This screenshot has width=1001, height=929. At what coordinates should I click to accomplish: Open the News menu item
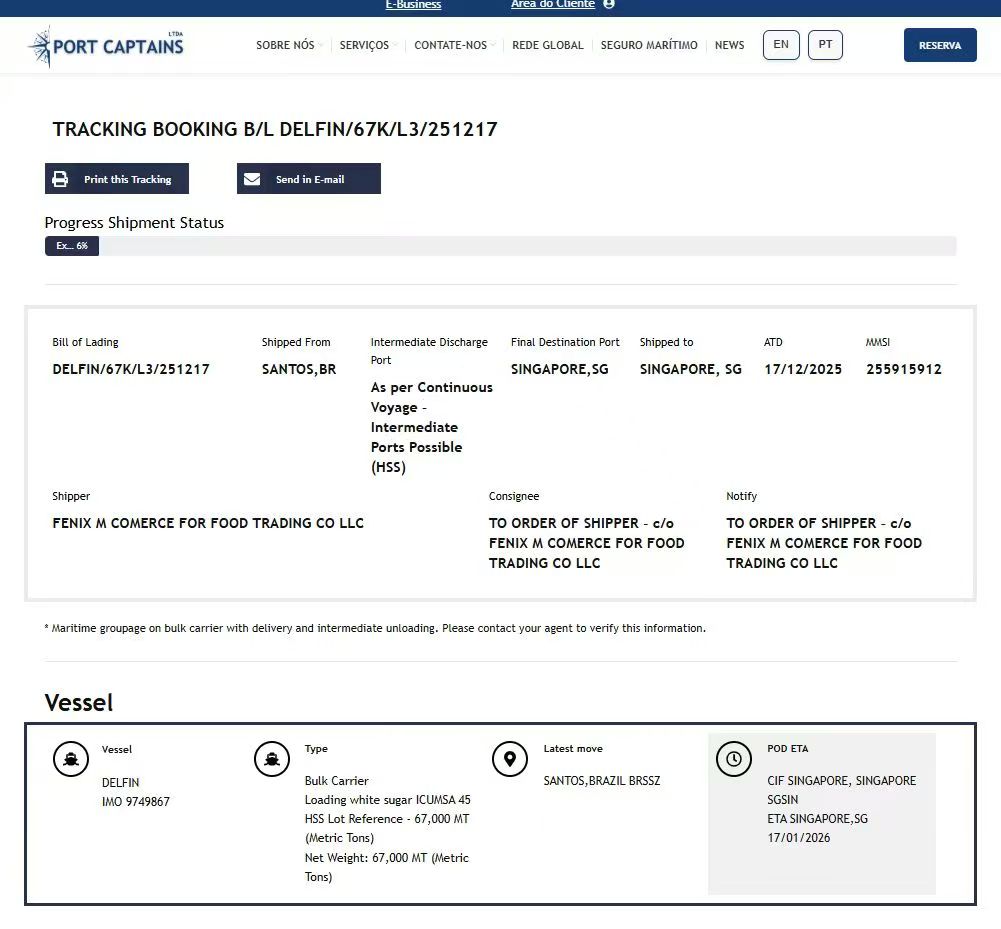pos(729,46)
